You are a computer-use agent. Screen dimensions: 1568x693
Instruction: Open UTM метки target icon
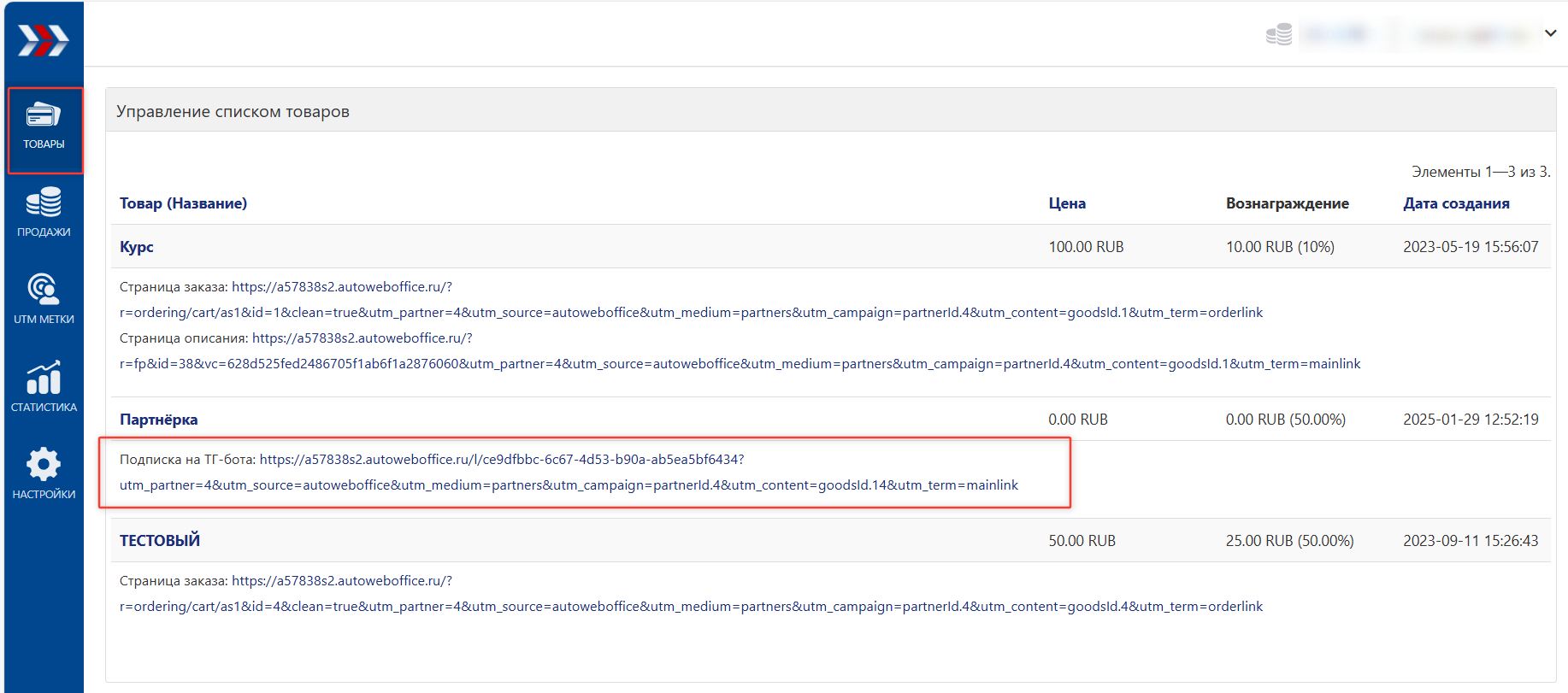pyautogui.click(x=44, y=290)
